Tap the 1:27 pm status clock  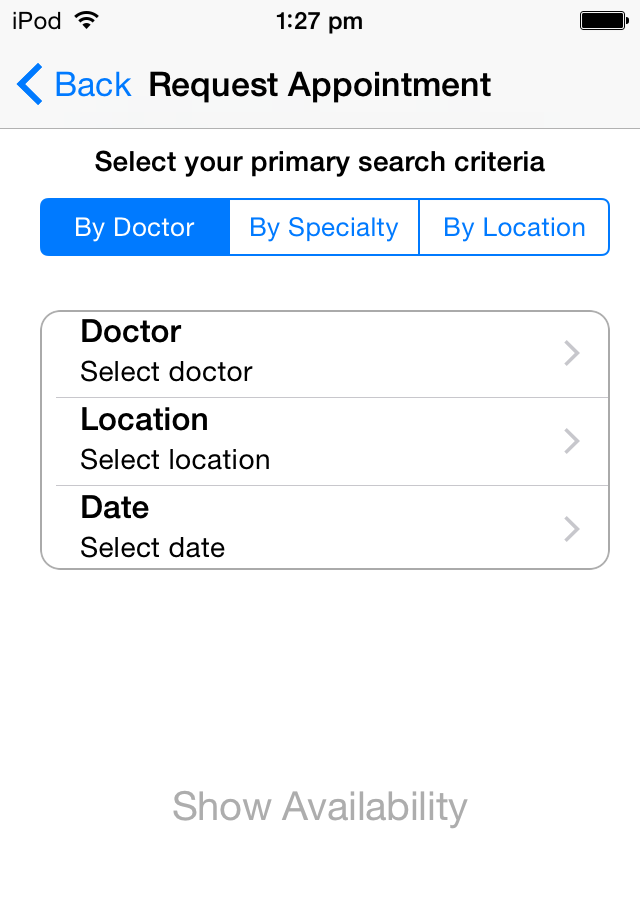click(319, 20)
